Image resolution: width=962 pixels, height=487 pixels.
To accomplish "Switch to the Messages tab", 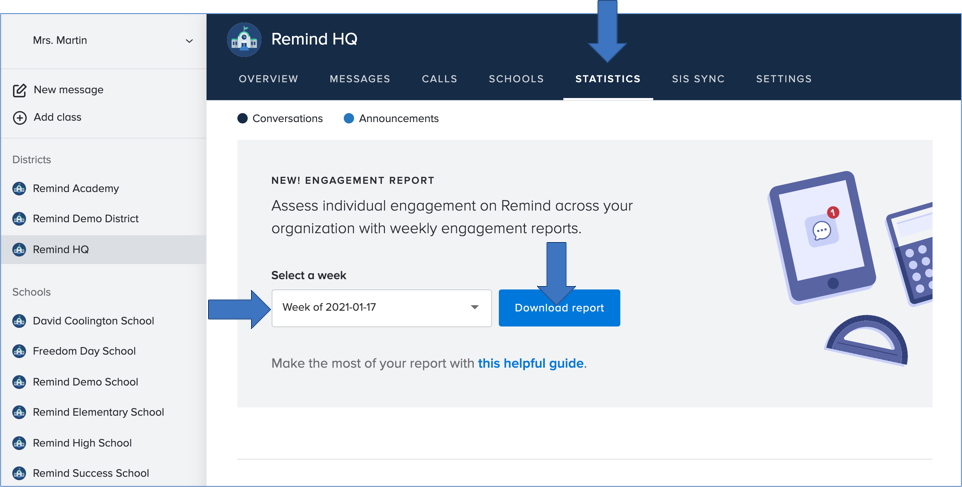I will (360, 79).
